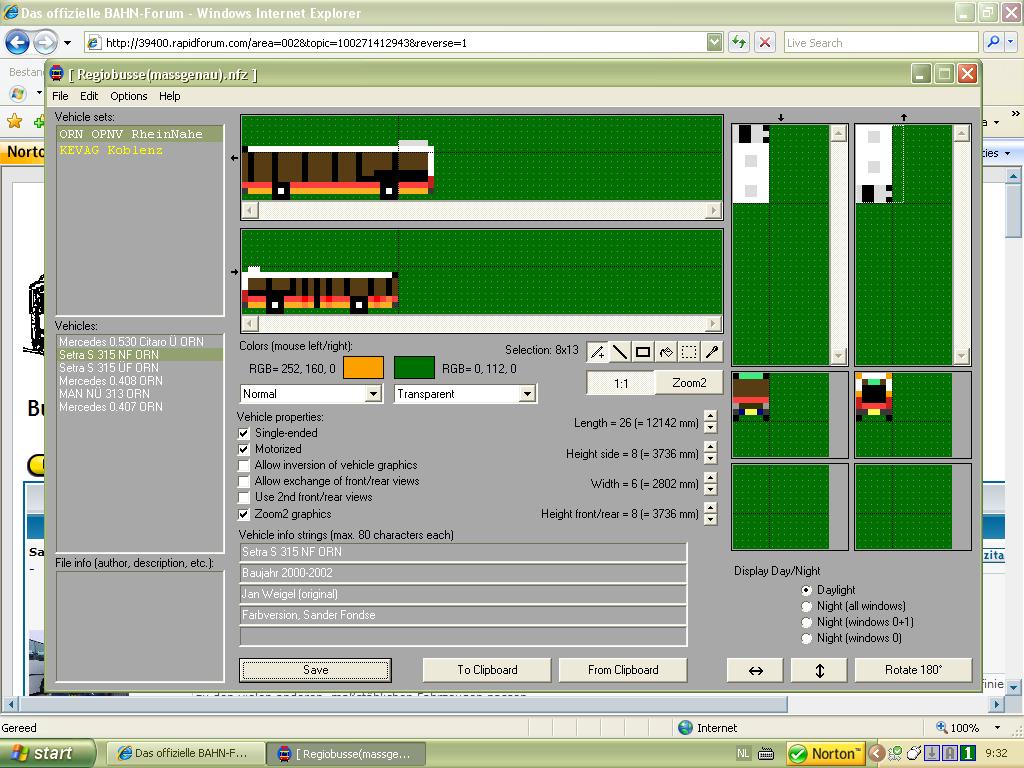
Task: Click the Live Search magnifier icon
Action: 993,42
